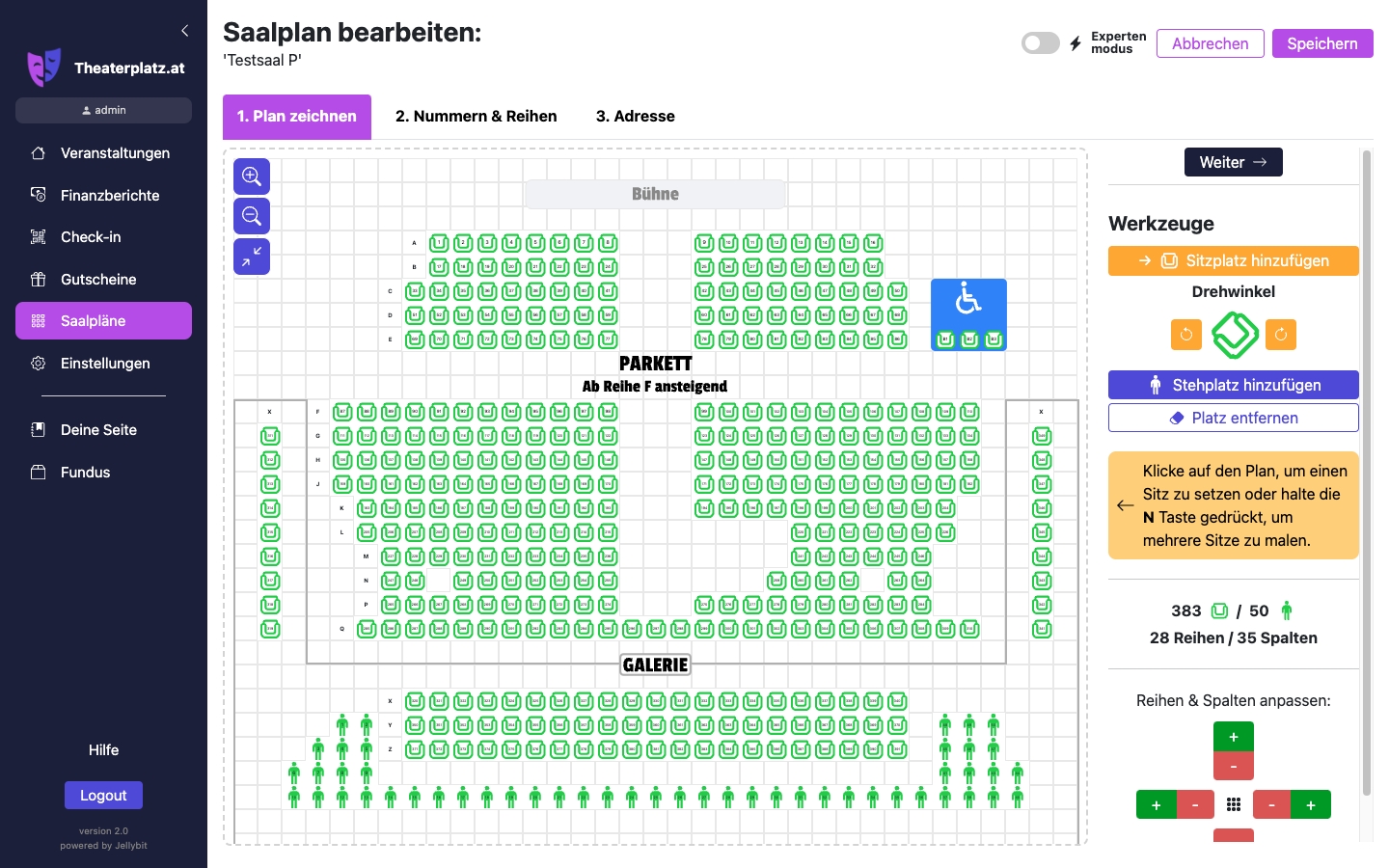Click the fit-to-view arrows icon
Screen dimensions: 1389x868
pyautogui.click(x=251, y=256)
